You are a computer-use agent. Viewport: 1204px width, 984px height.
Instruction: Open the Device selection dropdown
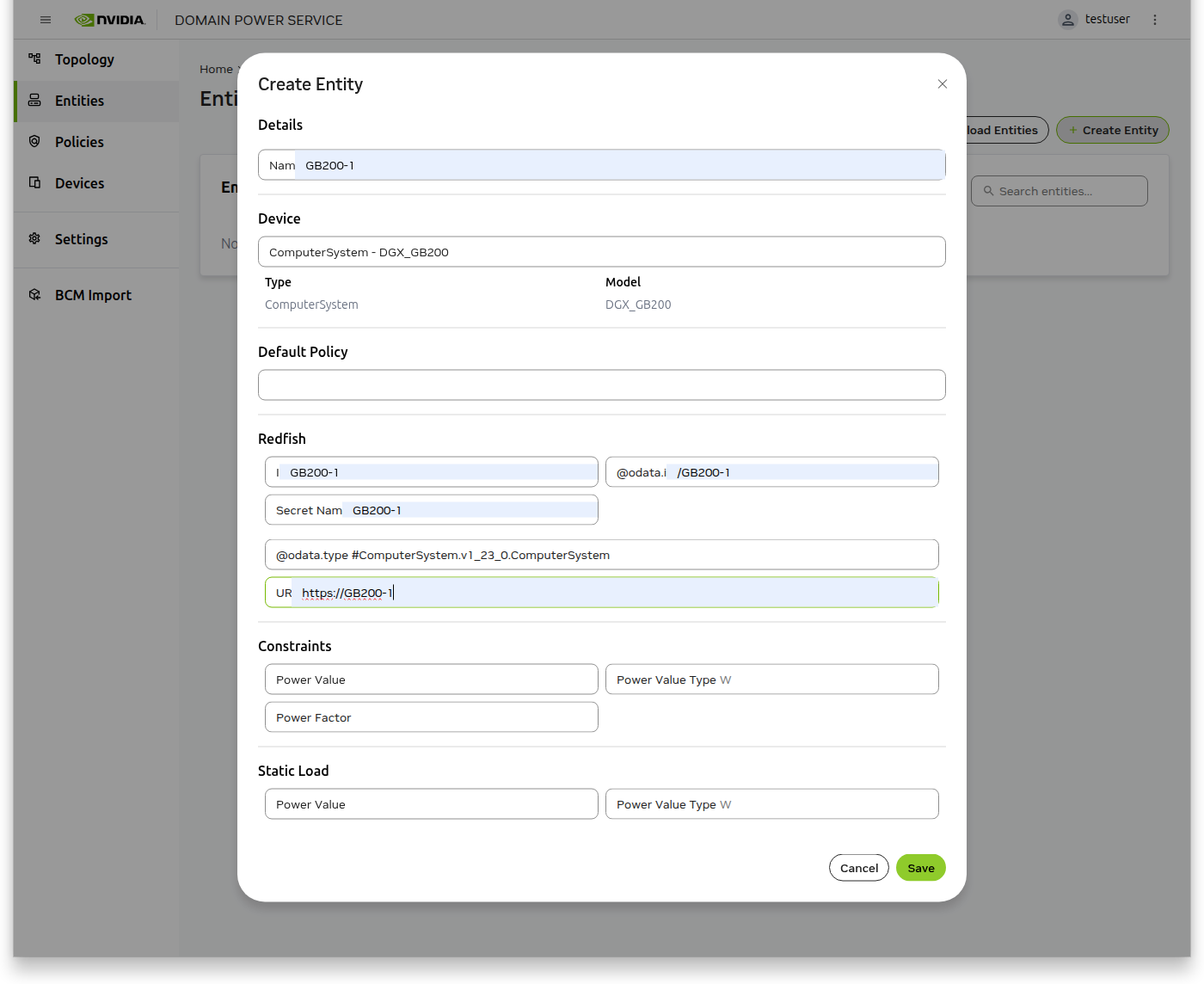click(x=602, y=251)
